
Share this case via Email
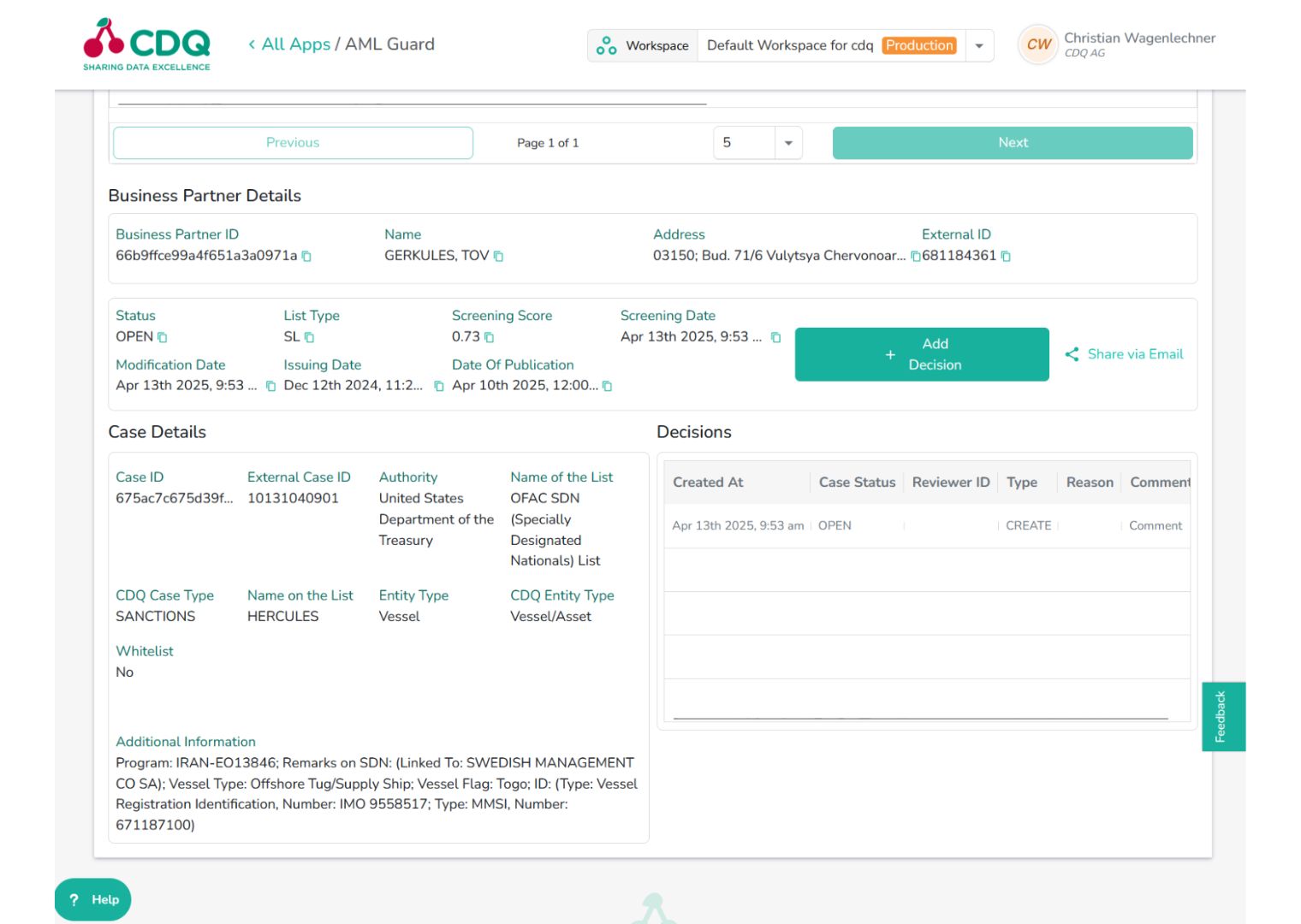pos(1125,354)
